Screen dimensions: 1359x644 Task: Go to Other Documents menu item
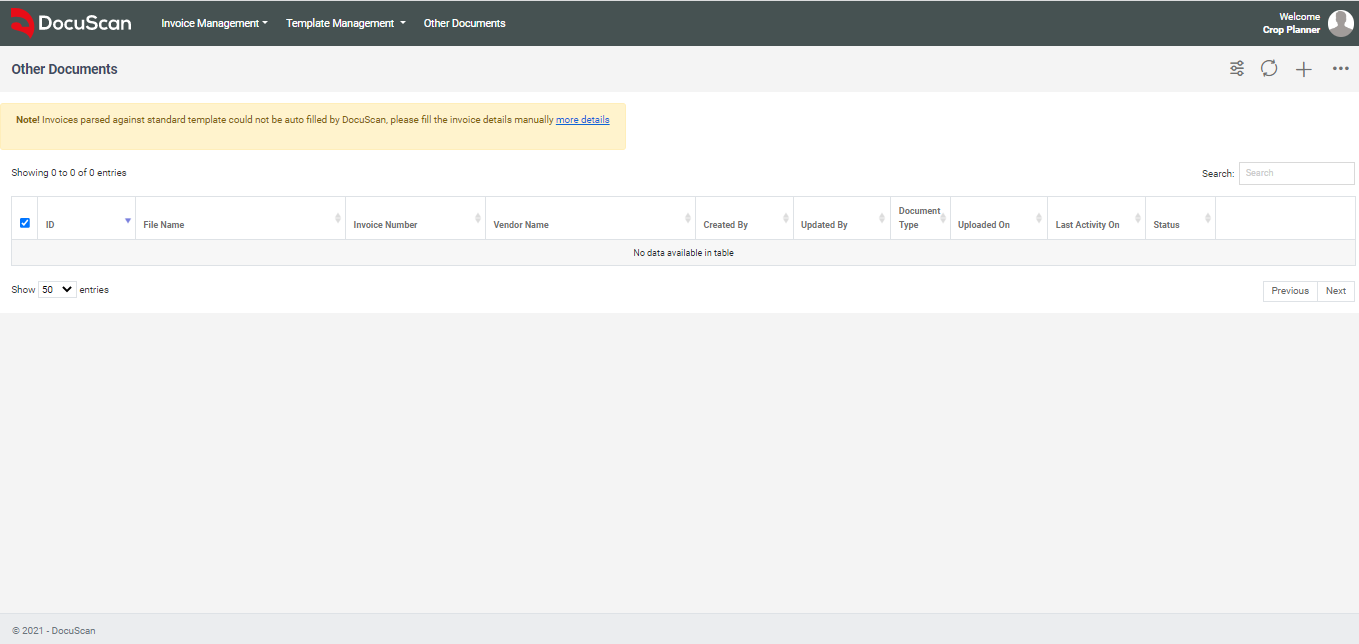[464, 23]
